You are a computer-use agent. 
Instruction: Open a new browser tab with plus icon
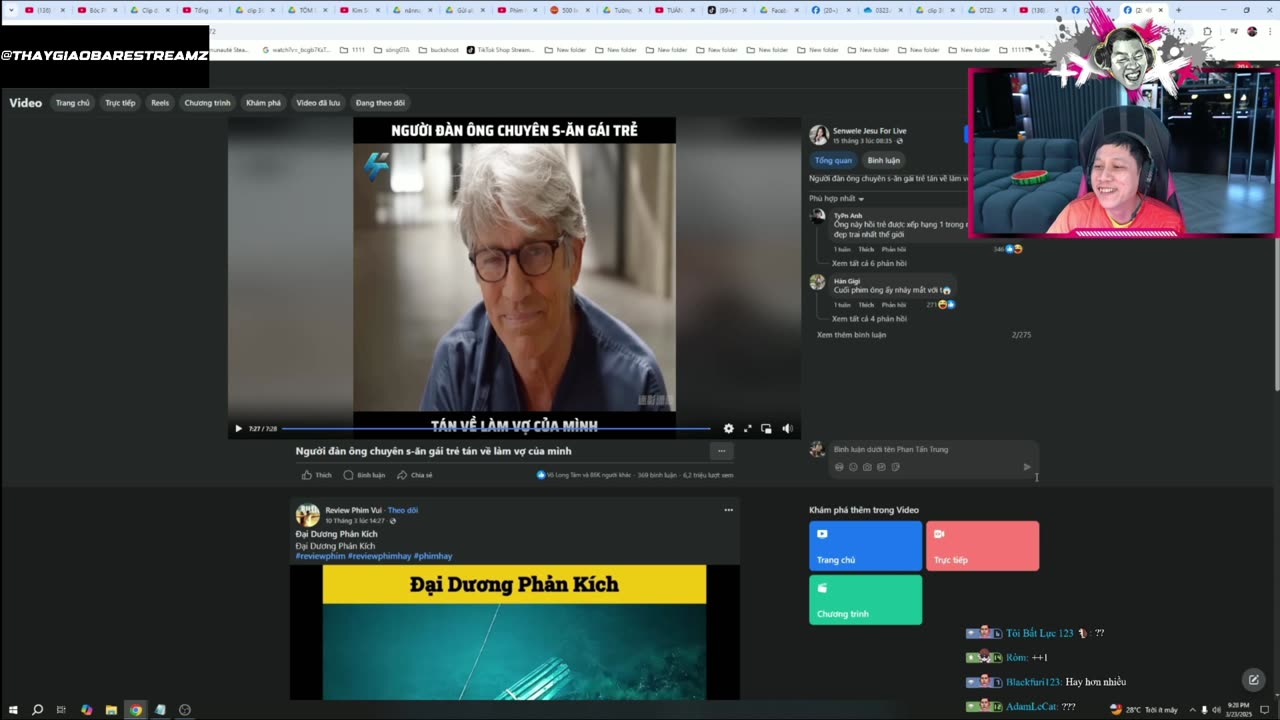(1178, 10)
